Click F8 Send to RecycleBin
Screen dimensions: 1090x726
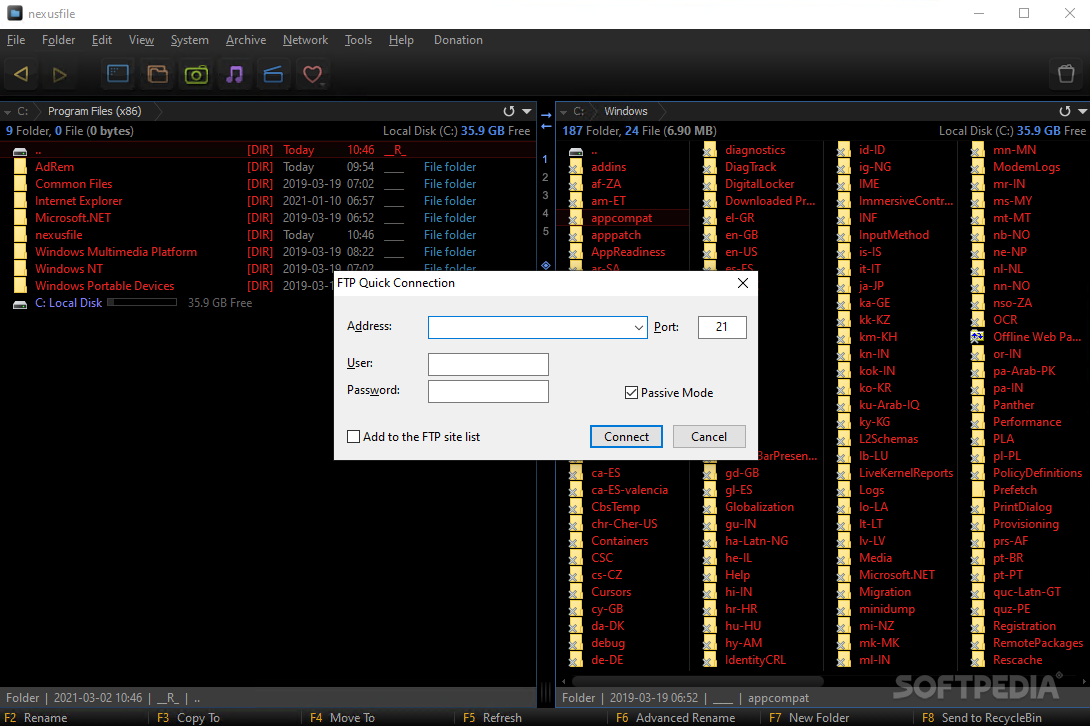982,718
